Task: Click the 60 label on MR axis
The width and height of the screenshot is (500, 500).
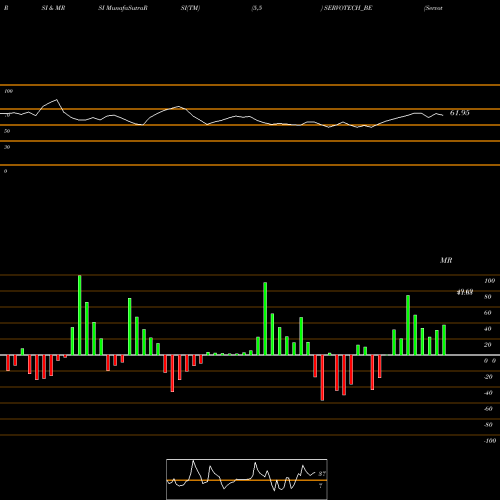Action: tap(488, 313)
